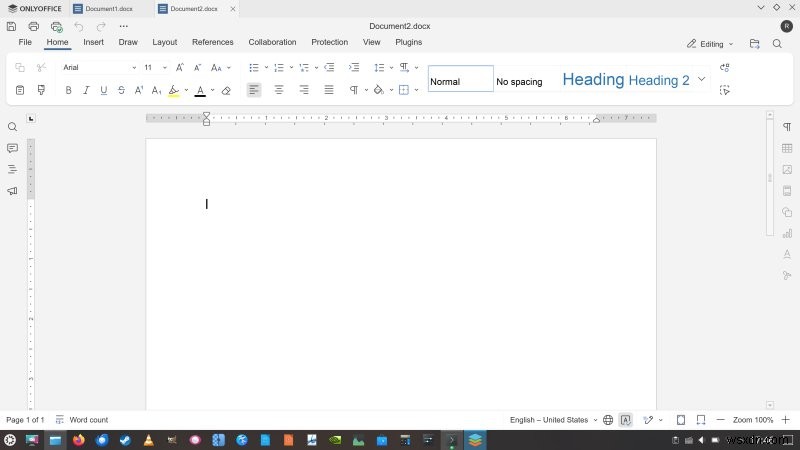Screen dimensions: 800x450
Task: Toggle Align right paragraph alignment
Action: [304, 90]
